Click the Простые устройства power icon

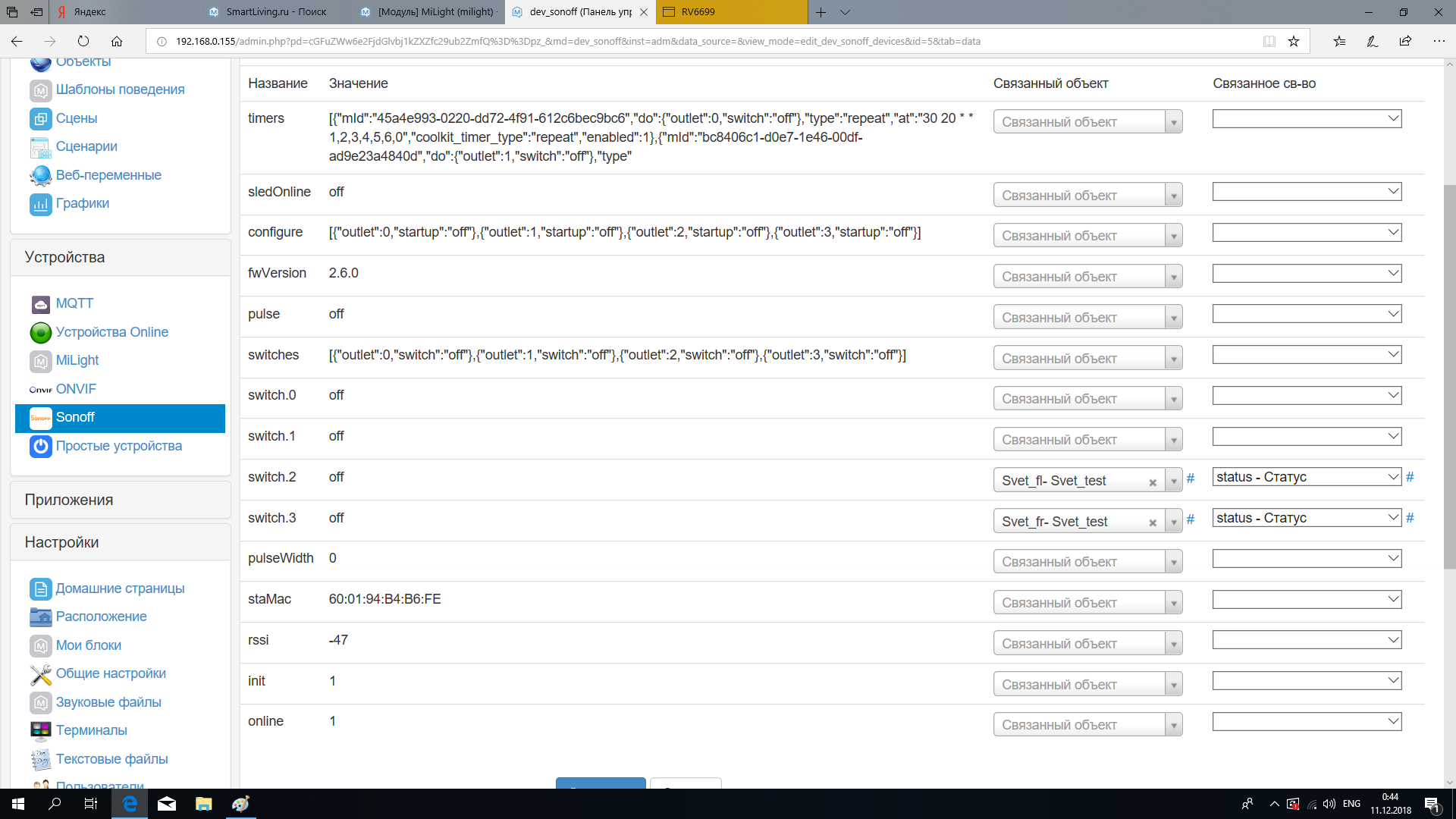pos(40,446)
